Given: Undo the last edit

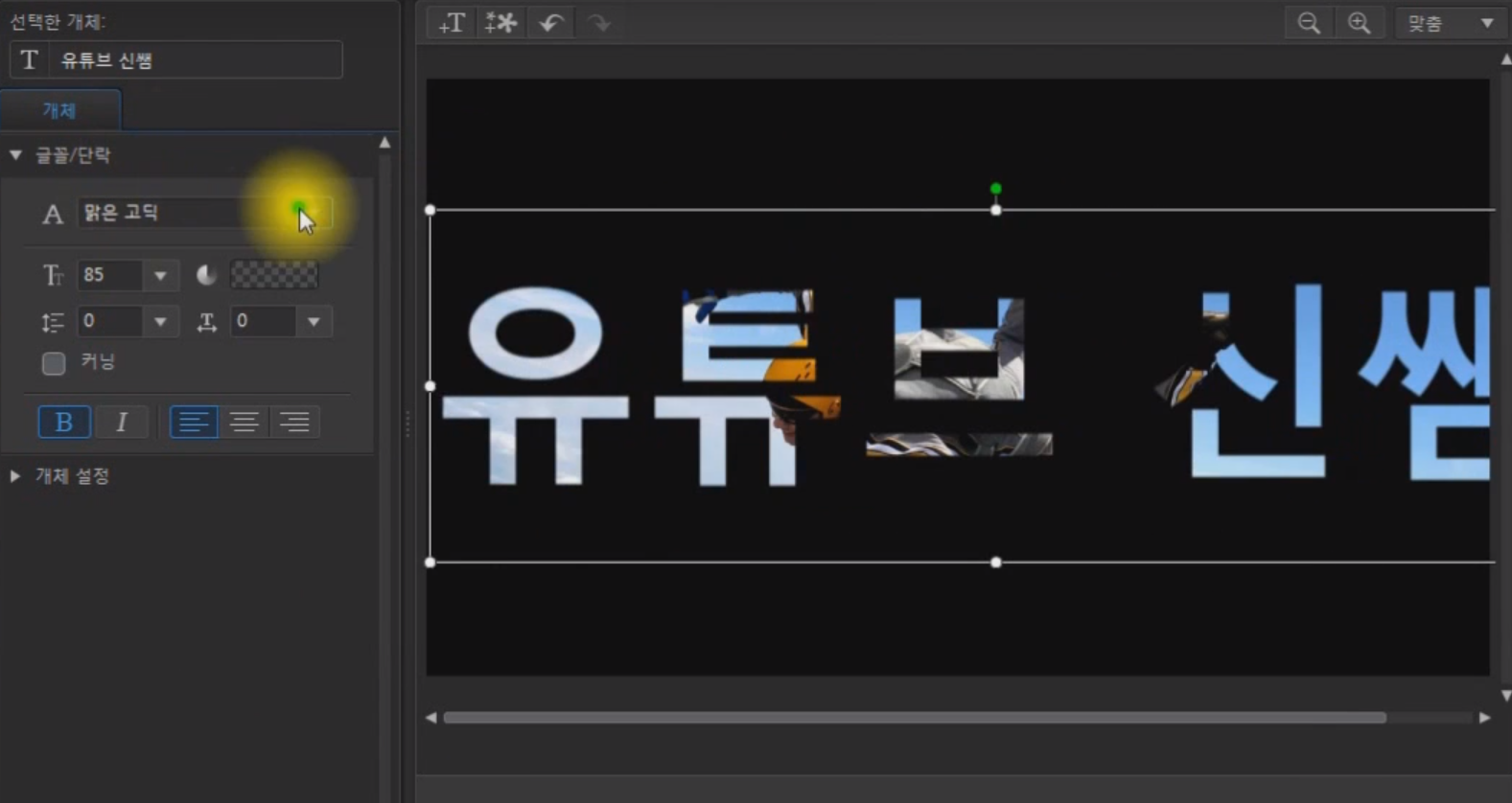Looking at the screenshot, I should pyautogui.click(x=550, y=23).
